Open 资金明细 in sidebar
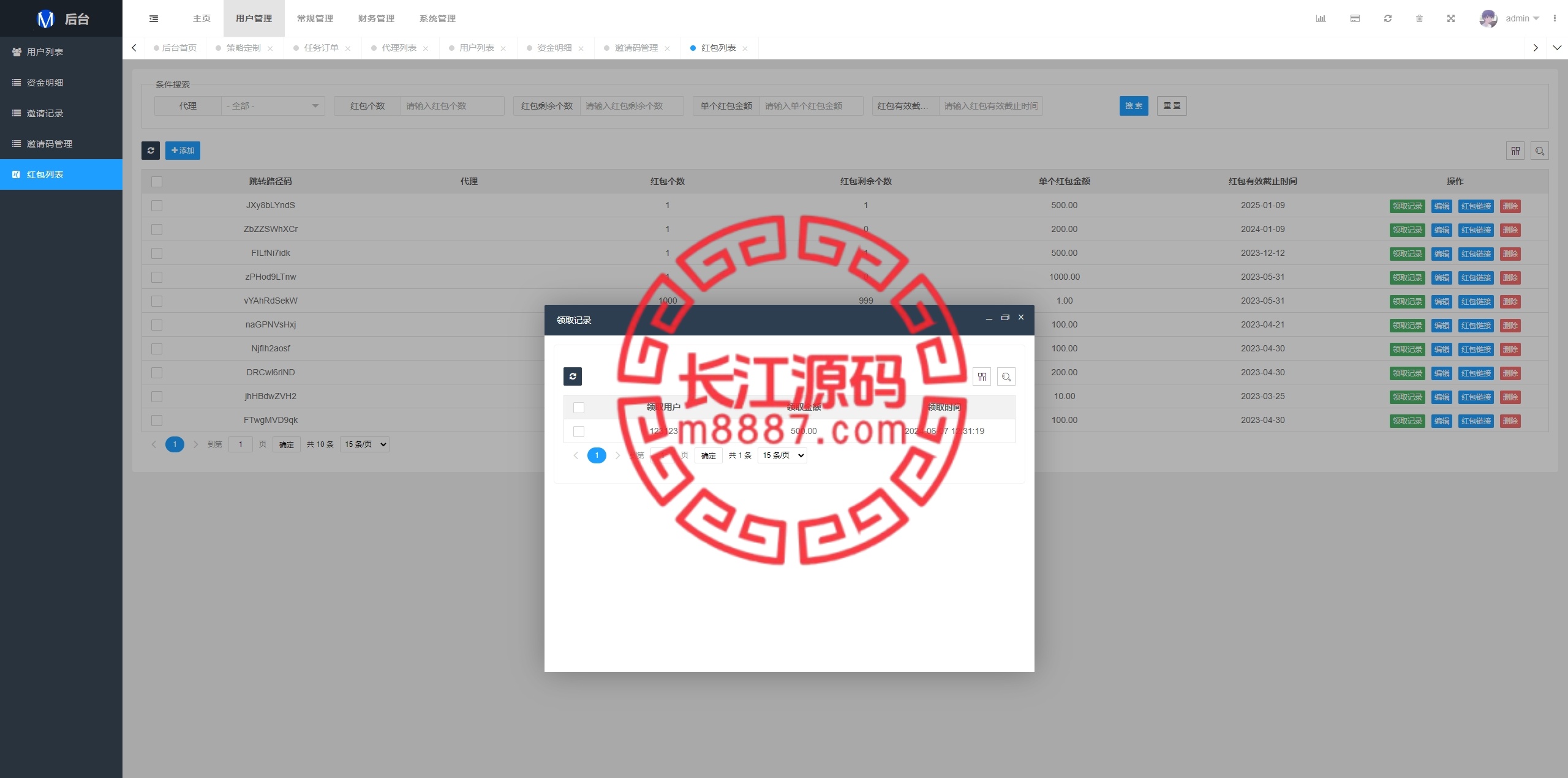 61,83
